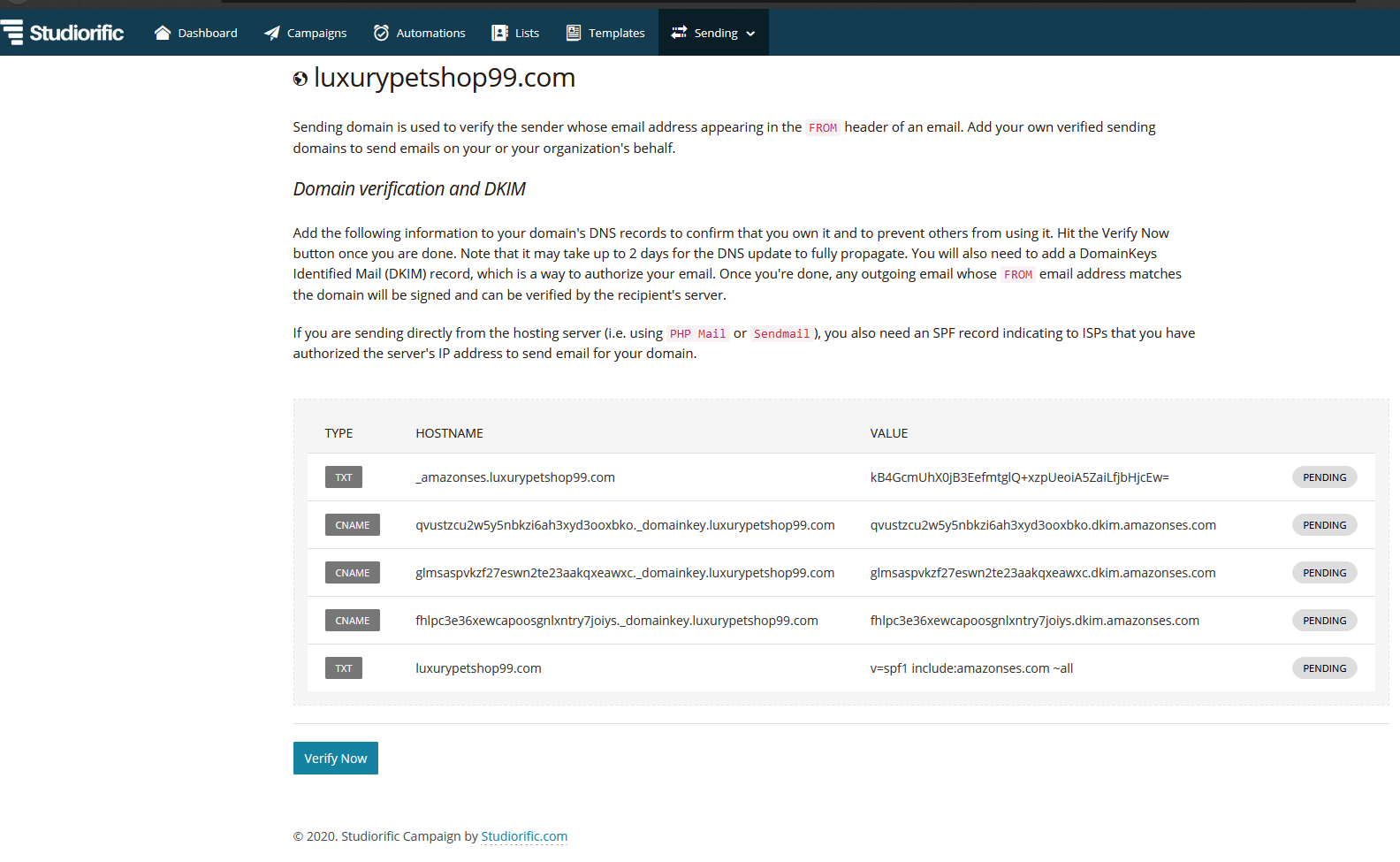The height and width of the screenshot is (862, 1400).
Task: Select hostname fhlpc3e36xewcapoosgnlxntry7joiys._domainkey
Action: coord(617,621)
